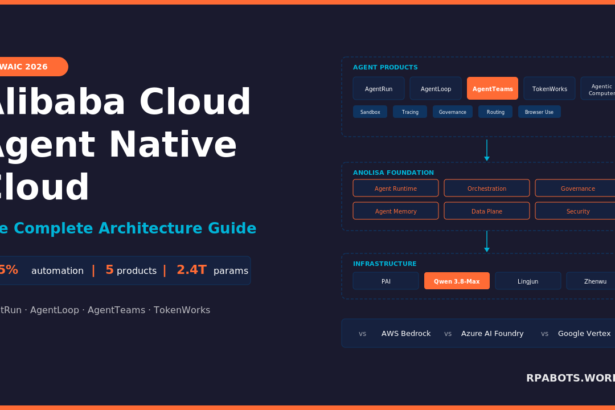Click the automation stat label
The image size is (615, 410).
pyautogui.click(x=57, y=271)
